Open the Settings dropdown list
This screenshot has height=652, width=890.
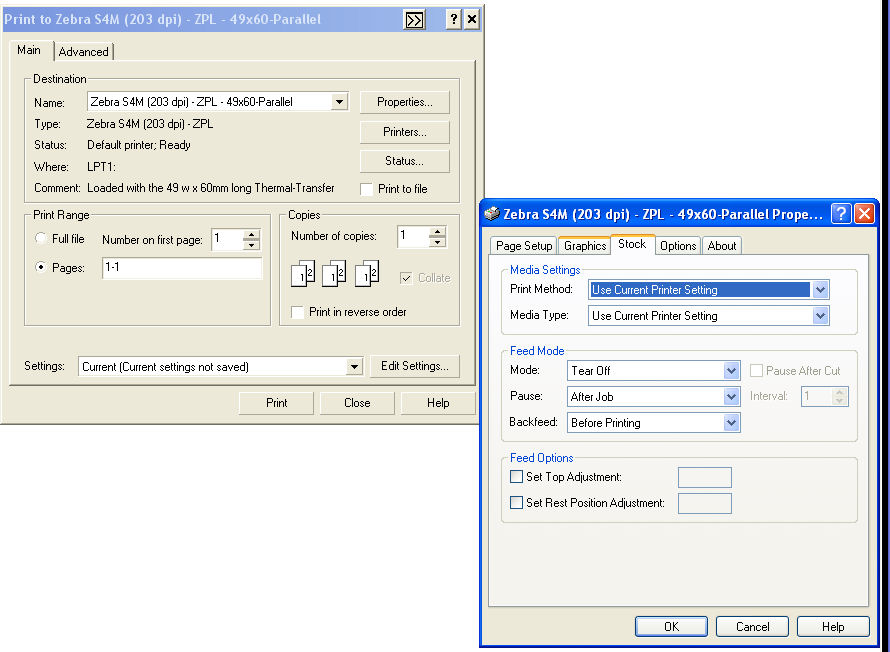354,367
